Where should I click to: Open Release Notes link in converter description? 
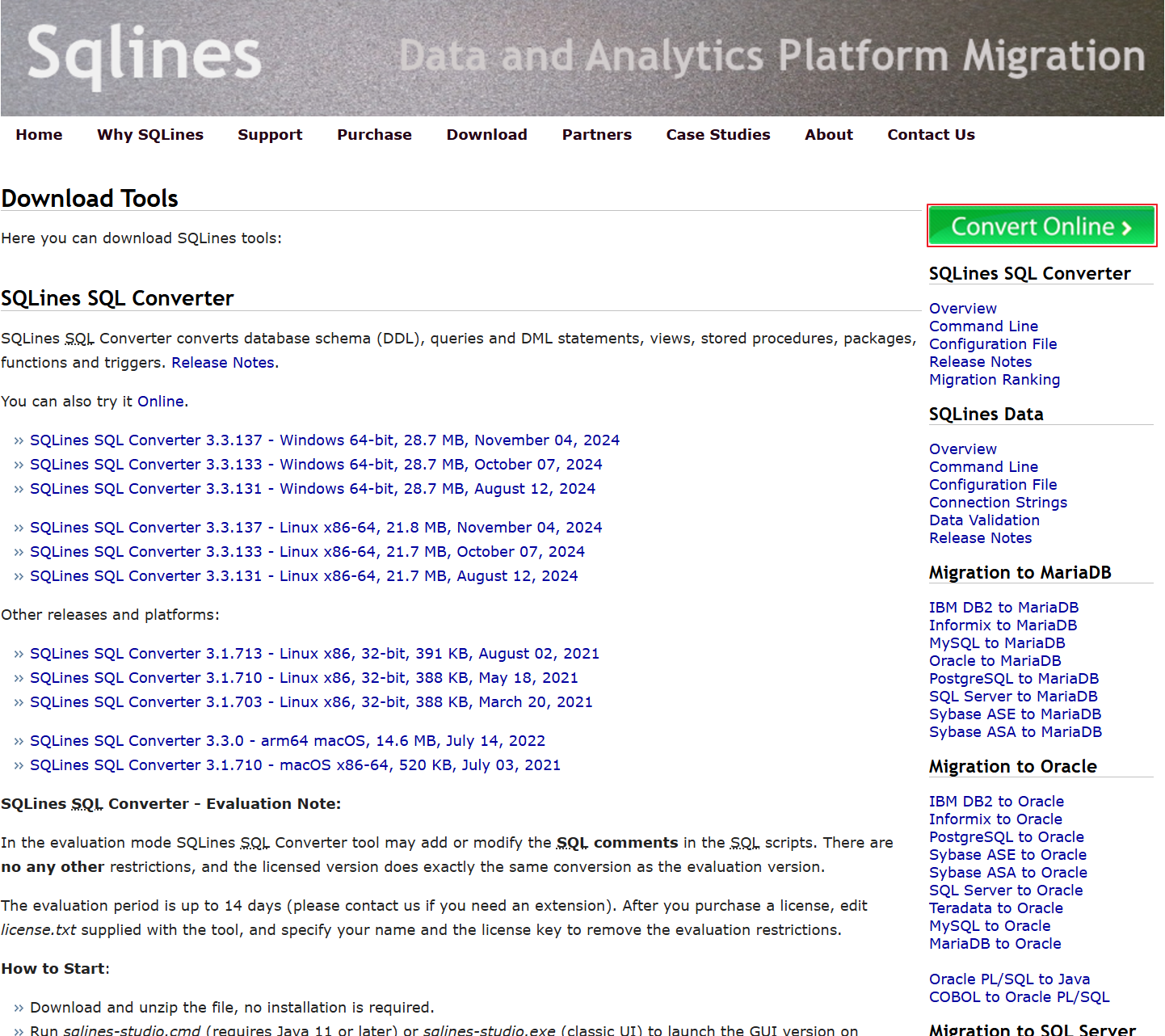[223, 363]
